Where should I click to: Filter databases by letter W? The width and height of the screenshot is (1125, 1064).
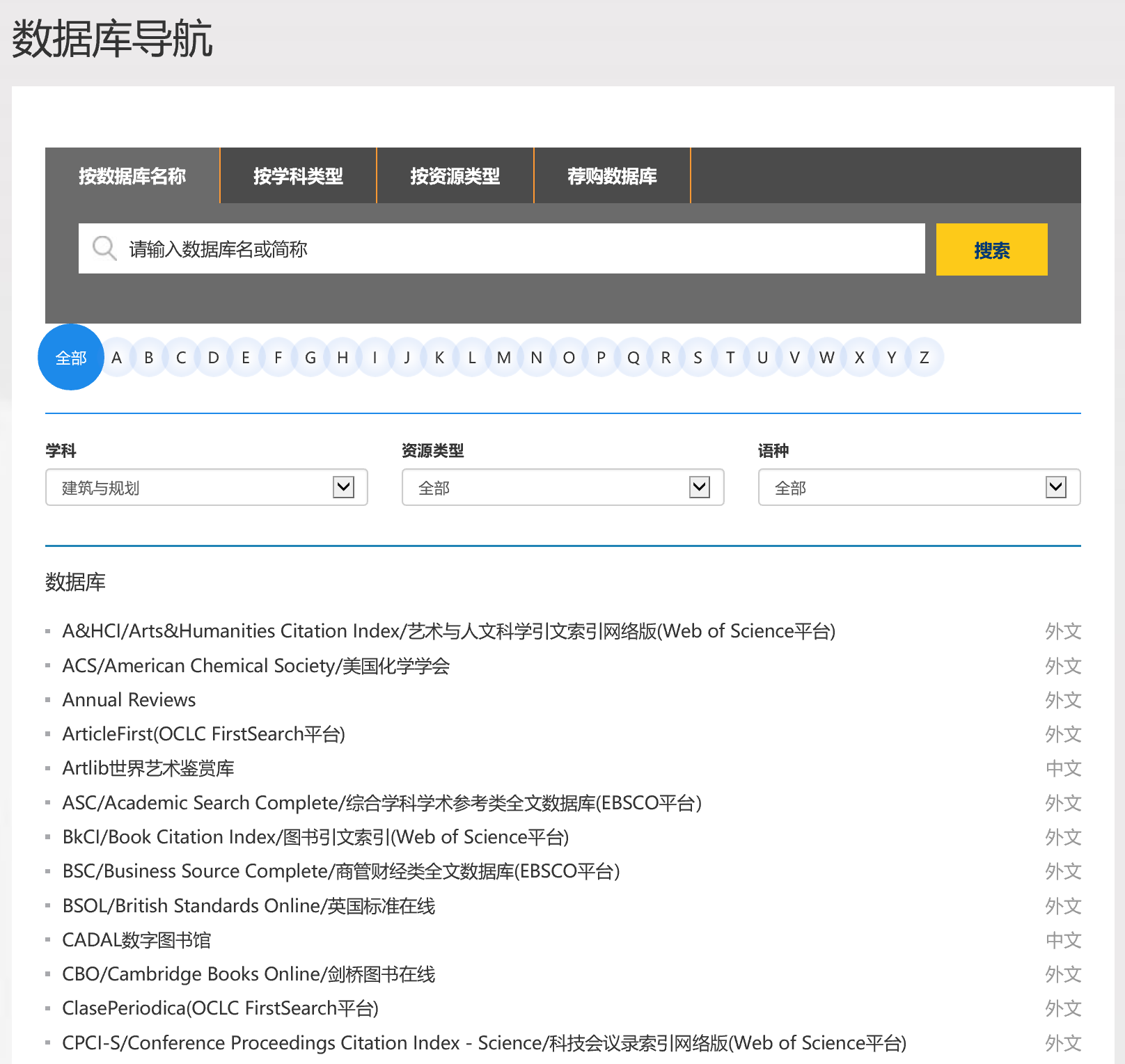(x=827, y=358)
